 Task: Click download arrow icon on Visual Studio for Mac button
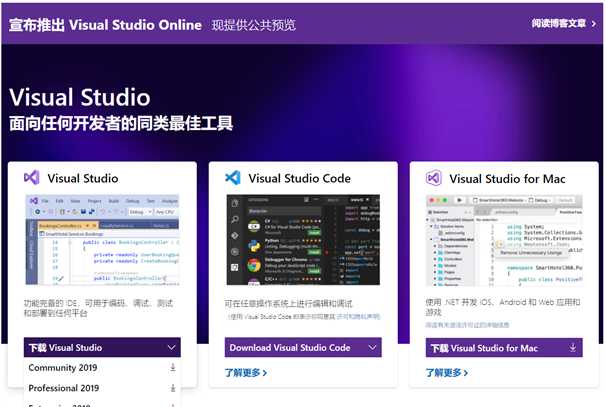pos(573,347)
